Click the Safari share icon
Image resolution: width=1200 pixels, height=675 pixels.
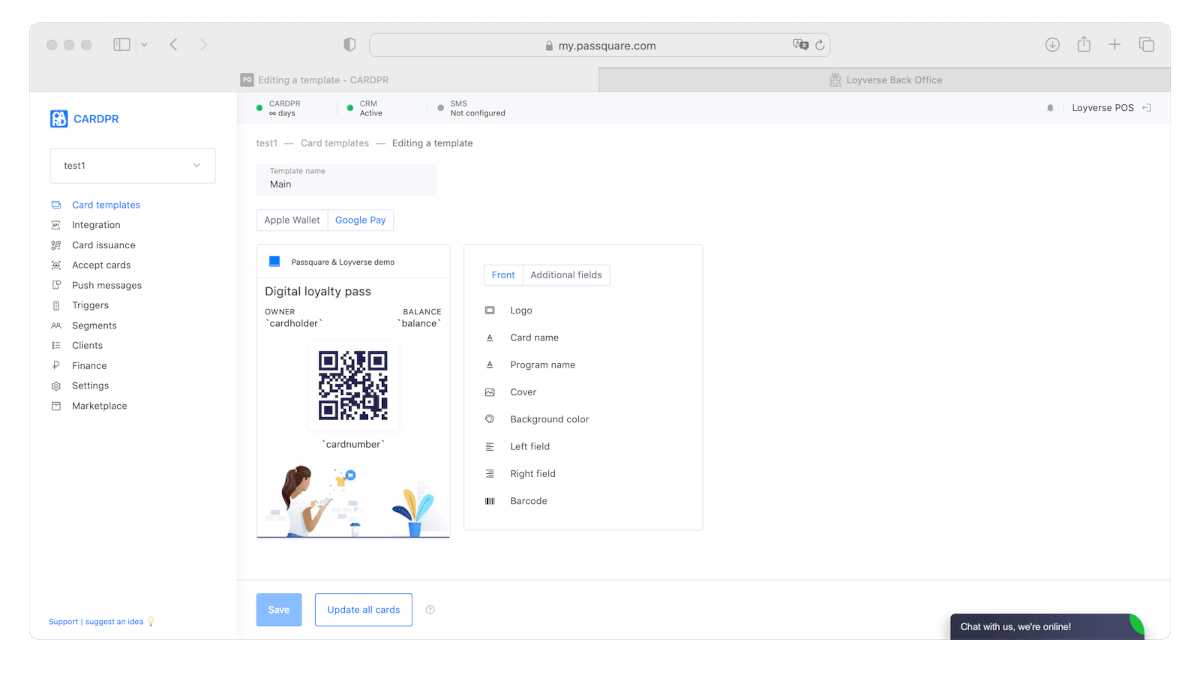coord(1084,45)
